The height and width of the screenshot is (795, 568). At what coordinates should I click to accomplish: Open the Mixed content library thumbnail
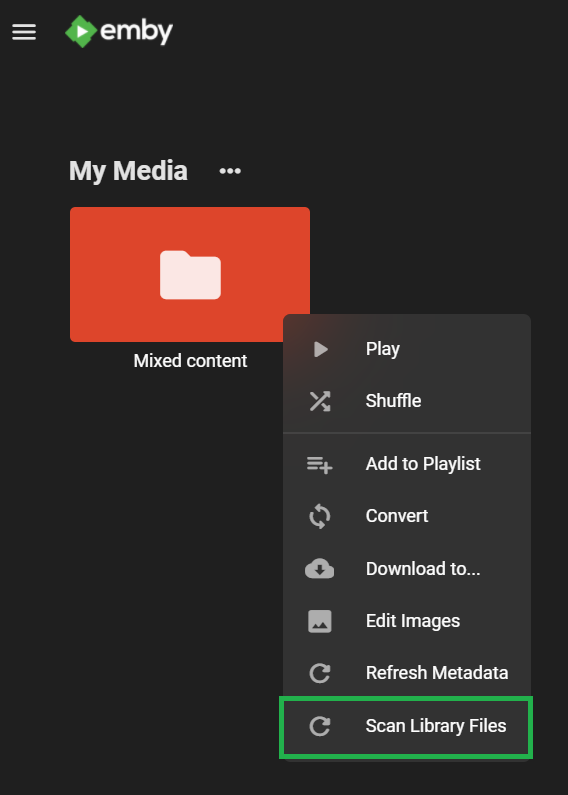190,274
